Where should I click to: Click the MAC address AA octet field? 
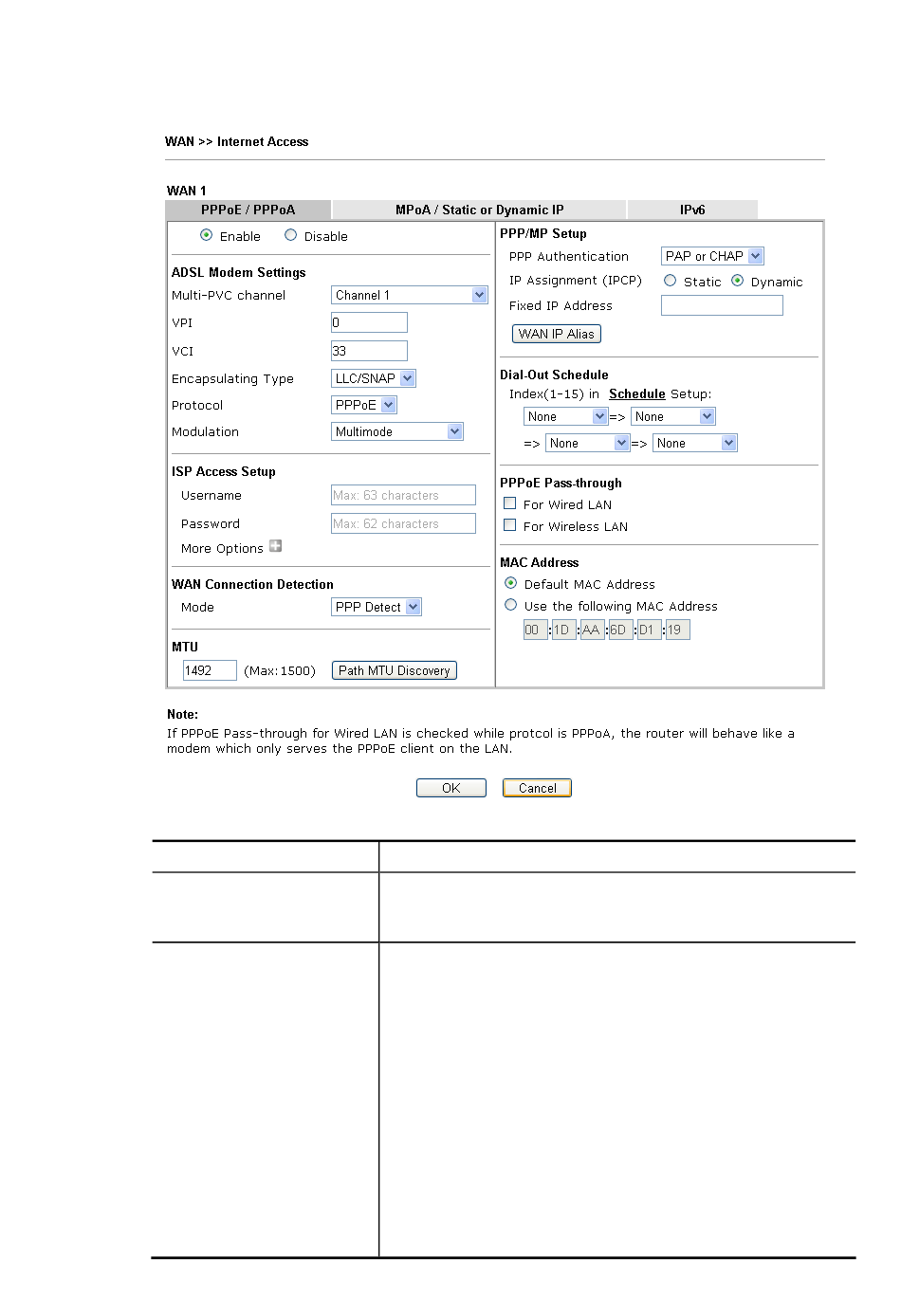pos(592,630)
